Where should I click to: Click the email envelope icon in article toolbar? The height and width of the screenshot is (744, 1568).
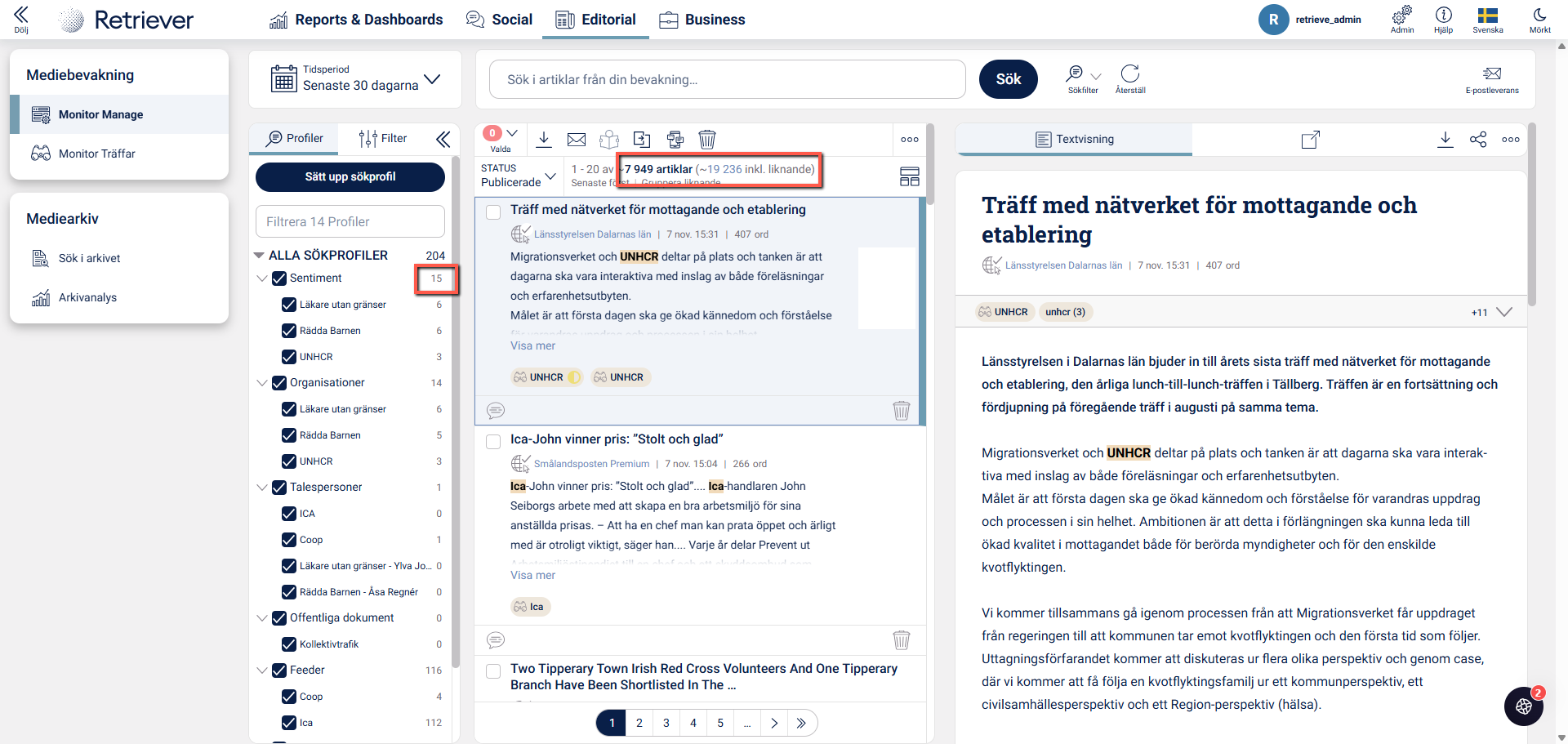click(x=577, y=140)
